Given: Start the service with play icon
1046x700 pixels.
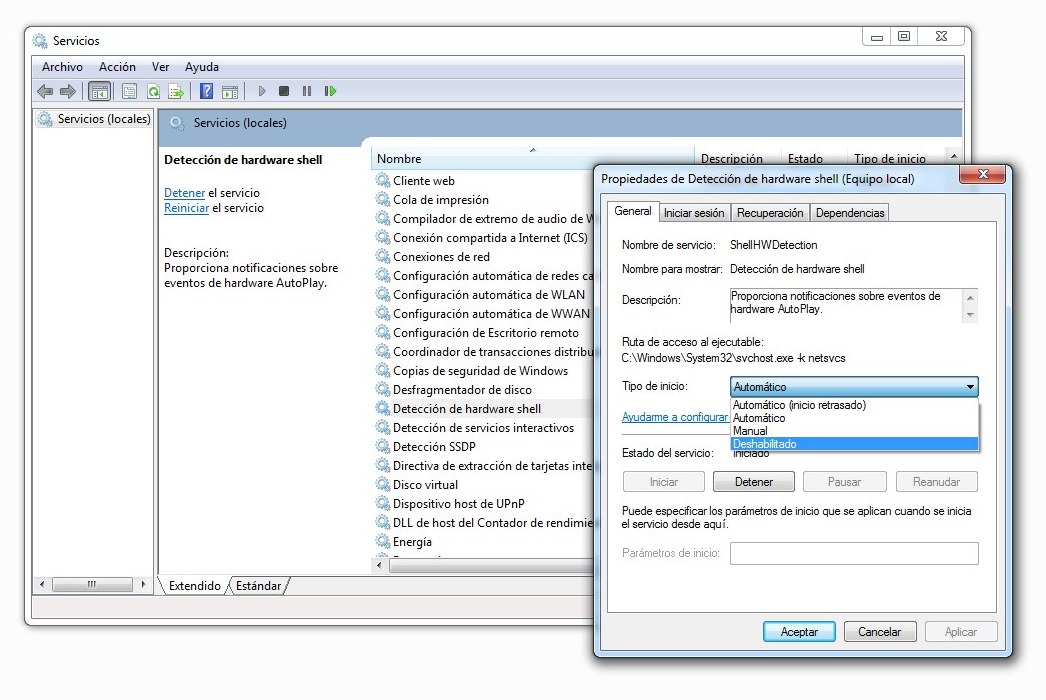Looking at the screenshot, I should click(x=262, y=91).
